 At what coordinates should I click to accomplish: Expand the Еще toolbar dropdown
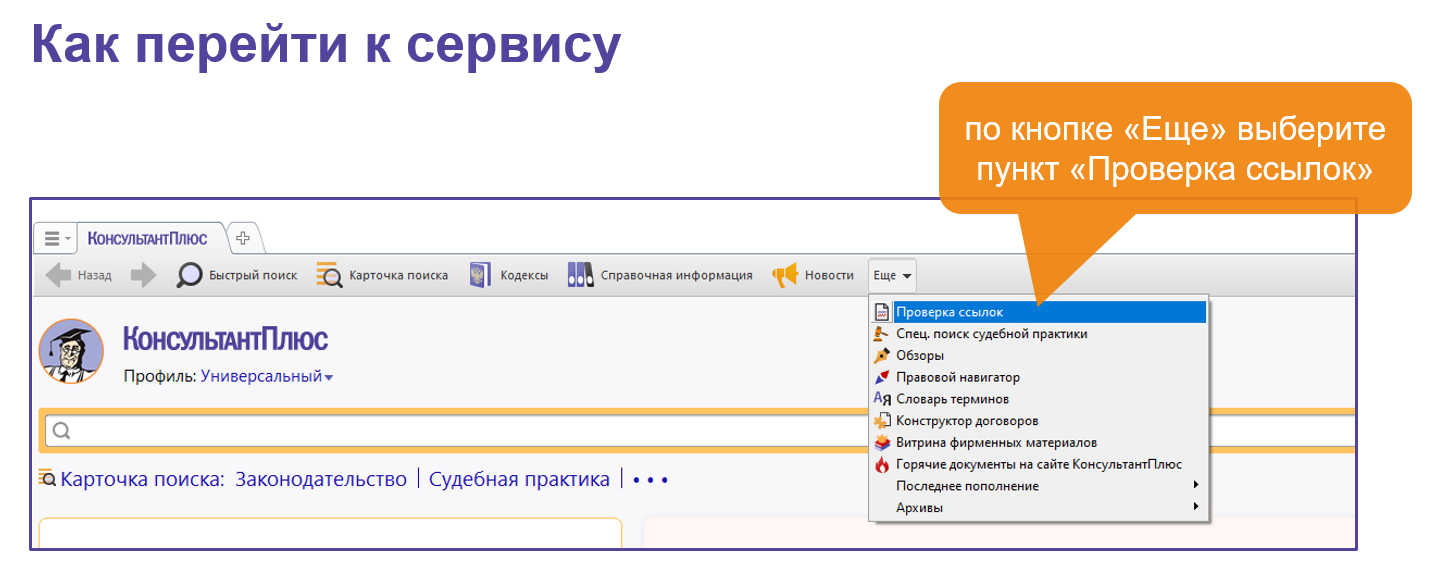(x=892, y=275)
